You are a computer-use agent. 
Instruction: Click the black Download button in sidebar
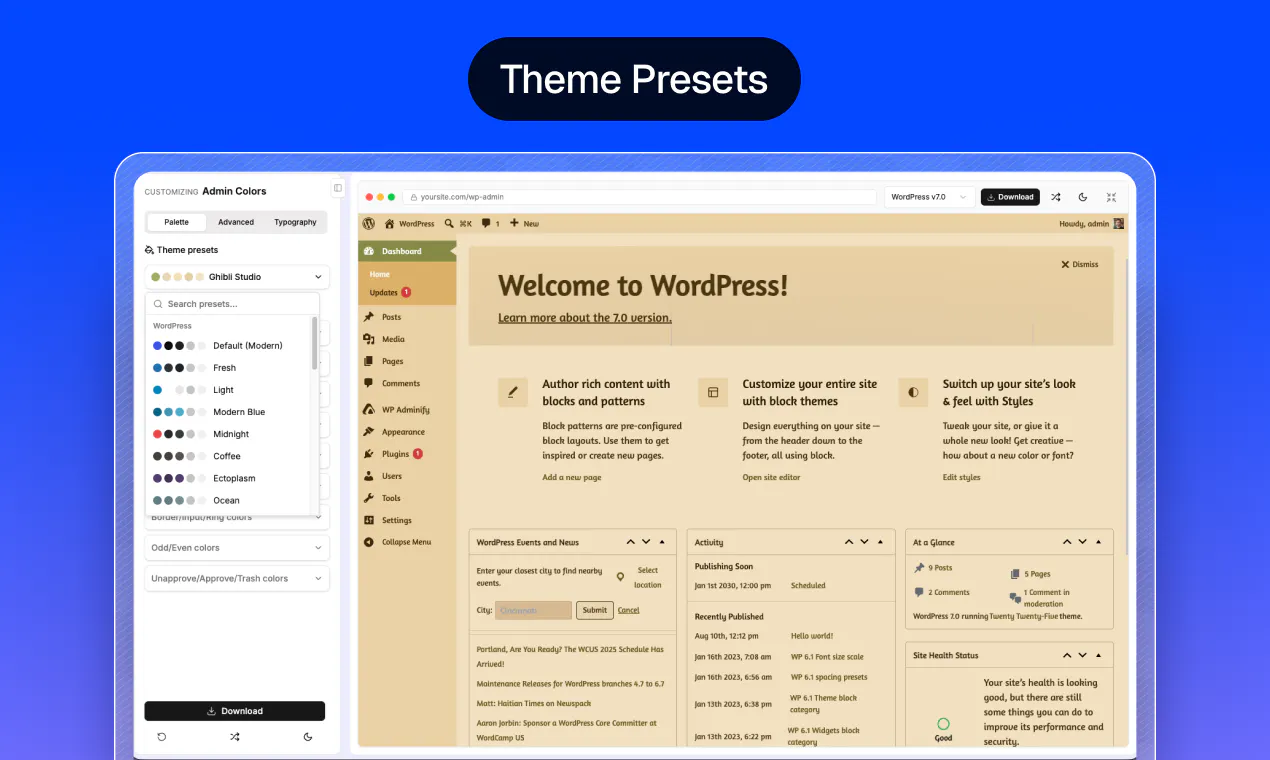click(x=235, y=711)
